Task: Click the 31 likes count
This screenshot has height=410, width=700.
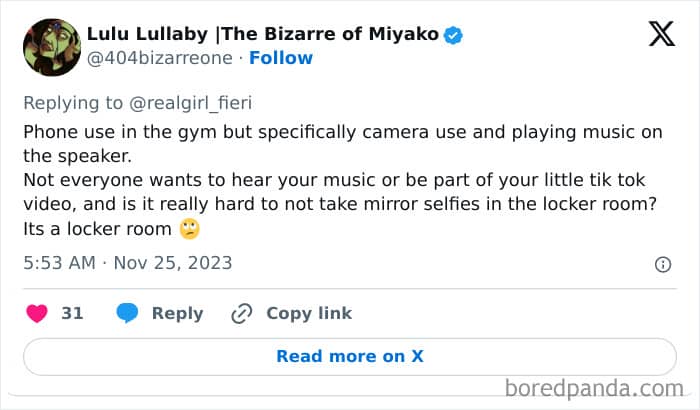Action: click(x=72, y=313)
